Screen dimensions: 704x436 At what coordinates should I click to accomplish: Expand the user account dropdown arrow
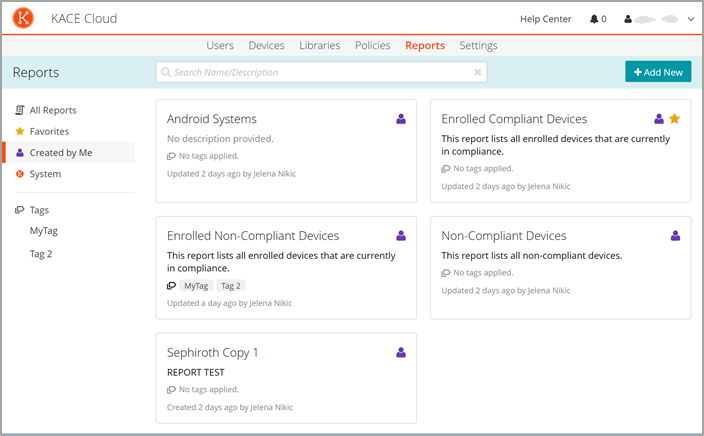690,19
